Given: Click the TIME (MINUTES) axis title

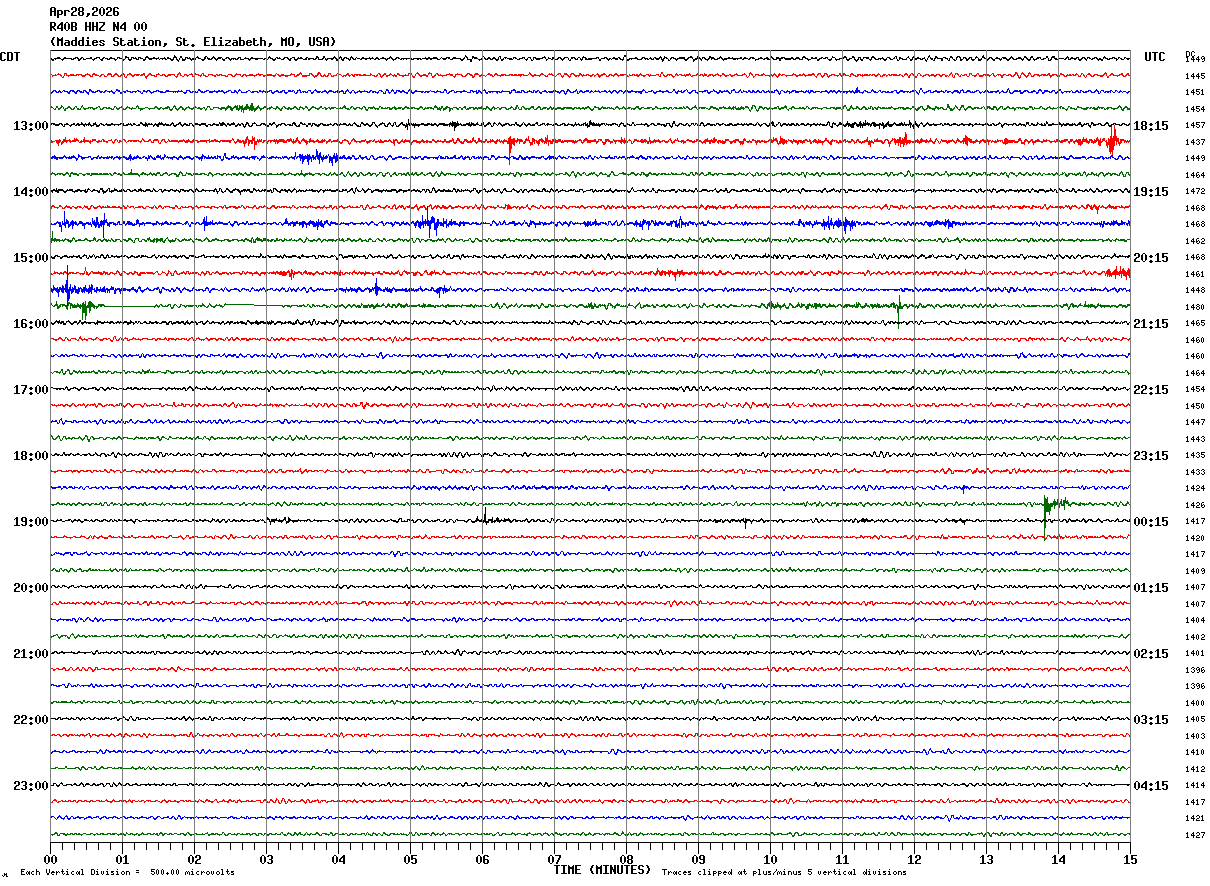Looking at the screenshot, I should click(602, 870).
